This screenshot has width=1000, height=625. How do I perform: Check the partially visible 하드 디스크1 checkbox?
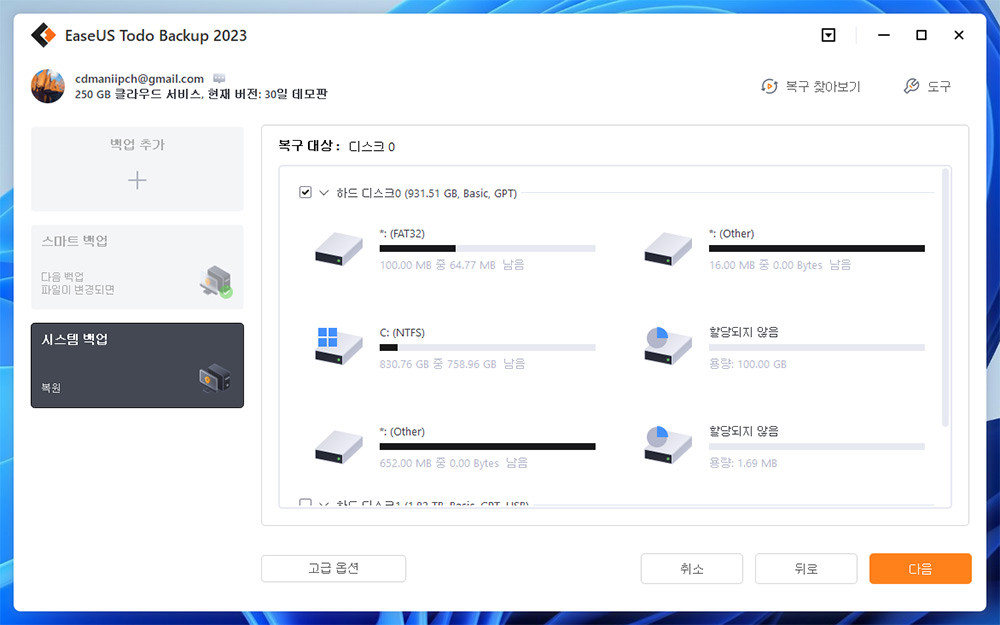pyautogui.click(x=305, y=503)
